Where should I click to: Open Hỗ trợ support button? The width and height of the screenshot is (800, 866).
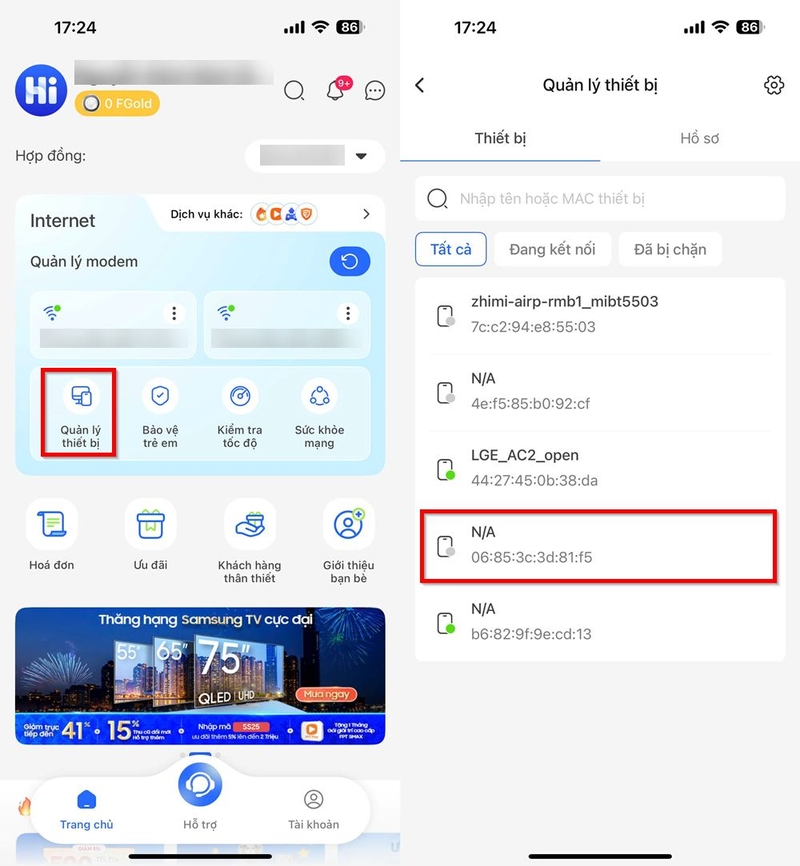[x=200, y=795]
